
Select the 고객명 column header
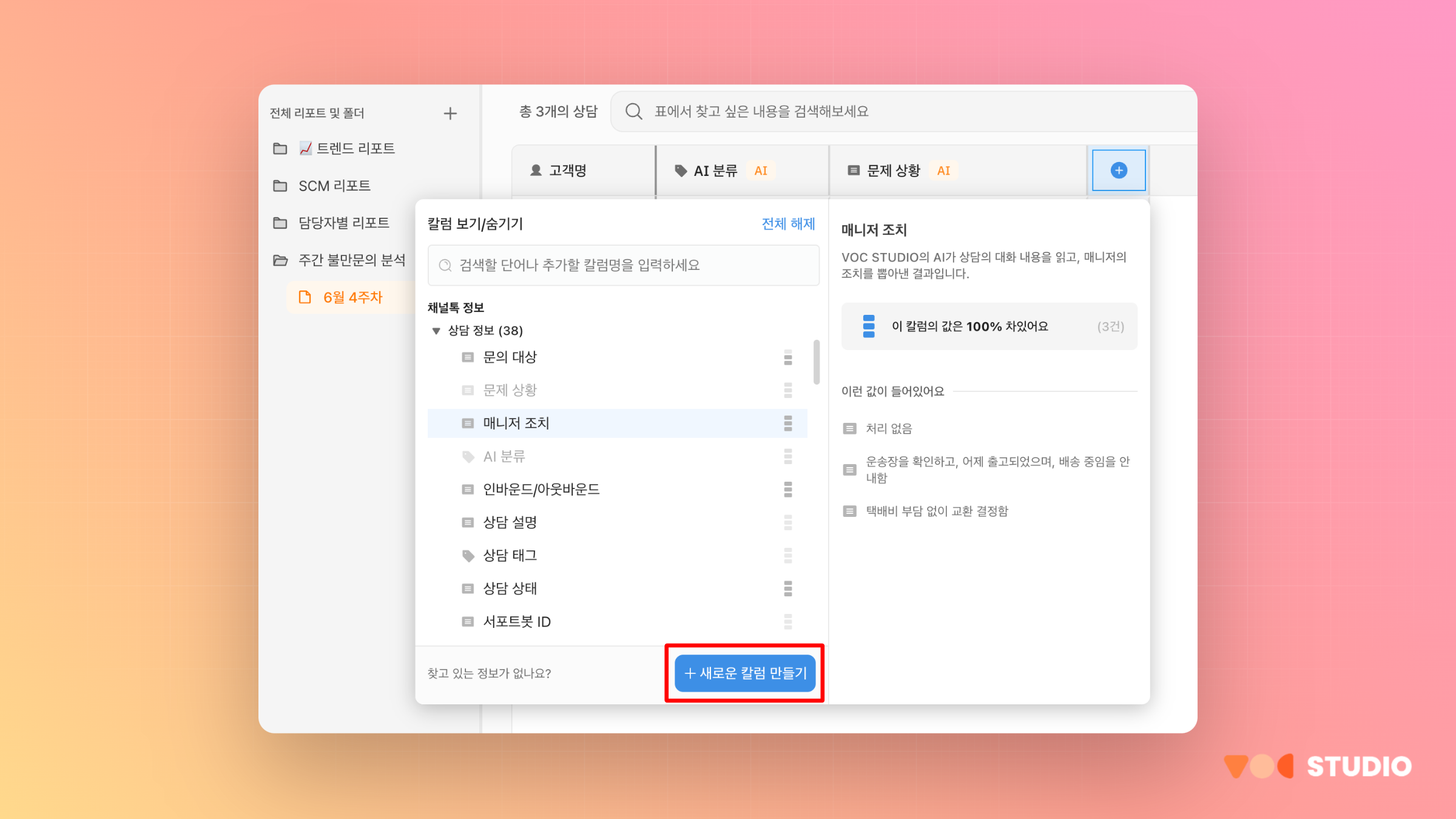[x=567, y=171]
